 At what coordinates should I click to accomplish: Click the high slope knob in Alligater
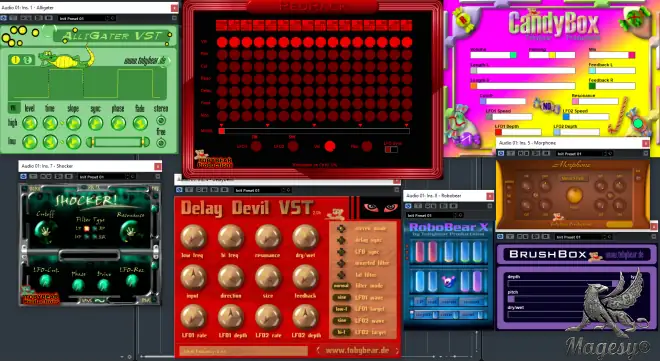pos(73,123)
